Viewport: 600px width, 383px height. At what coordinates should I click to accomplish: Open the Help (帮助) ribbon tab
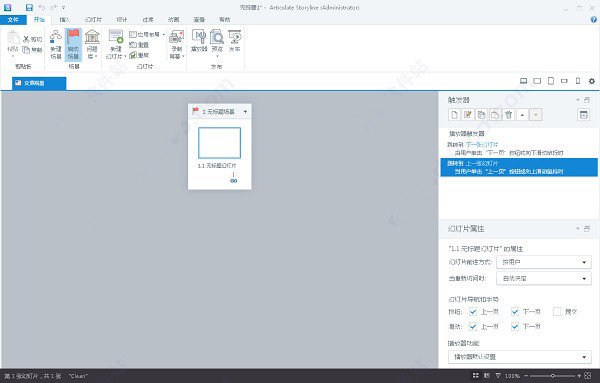(x=225, y=20)
